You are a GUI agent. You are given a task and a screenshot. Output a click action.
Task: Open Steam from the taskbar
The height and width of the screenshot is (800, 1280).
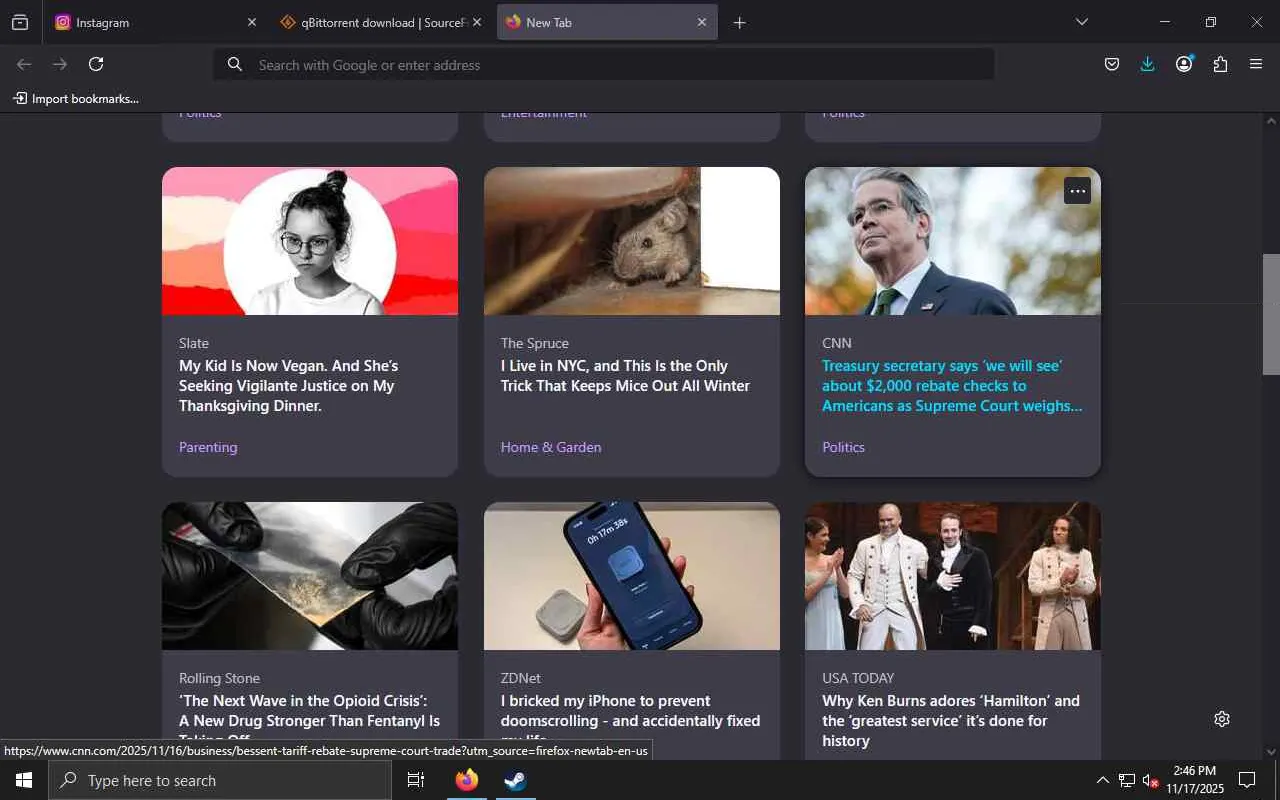[515, 780]
